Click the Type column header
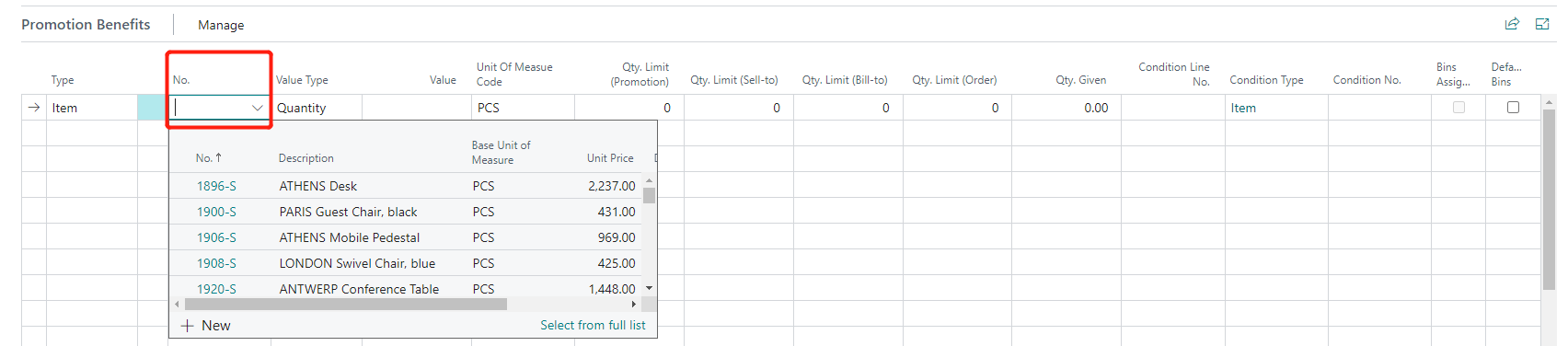 tap(63, 80)
